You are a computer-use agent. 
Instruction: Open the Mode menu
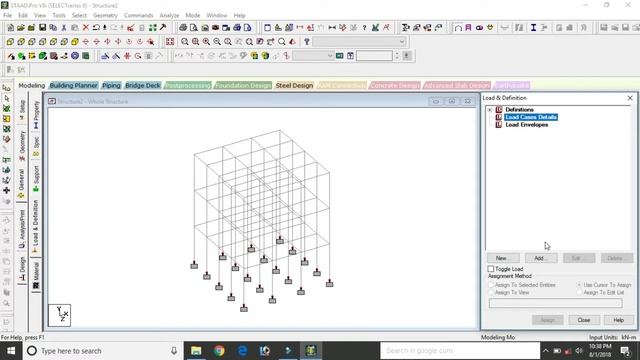[x=193, y=15]
